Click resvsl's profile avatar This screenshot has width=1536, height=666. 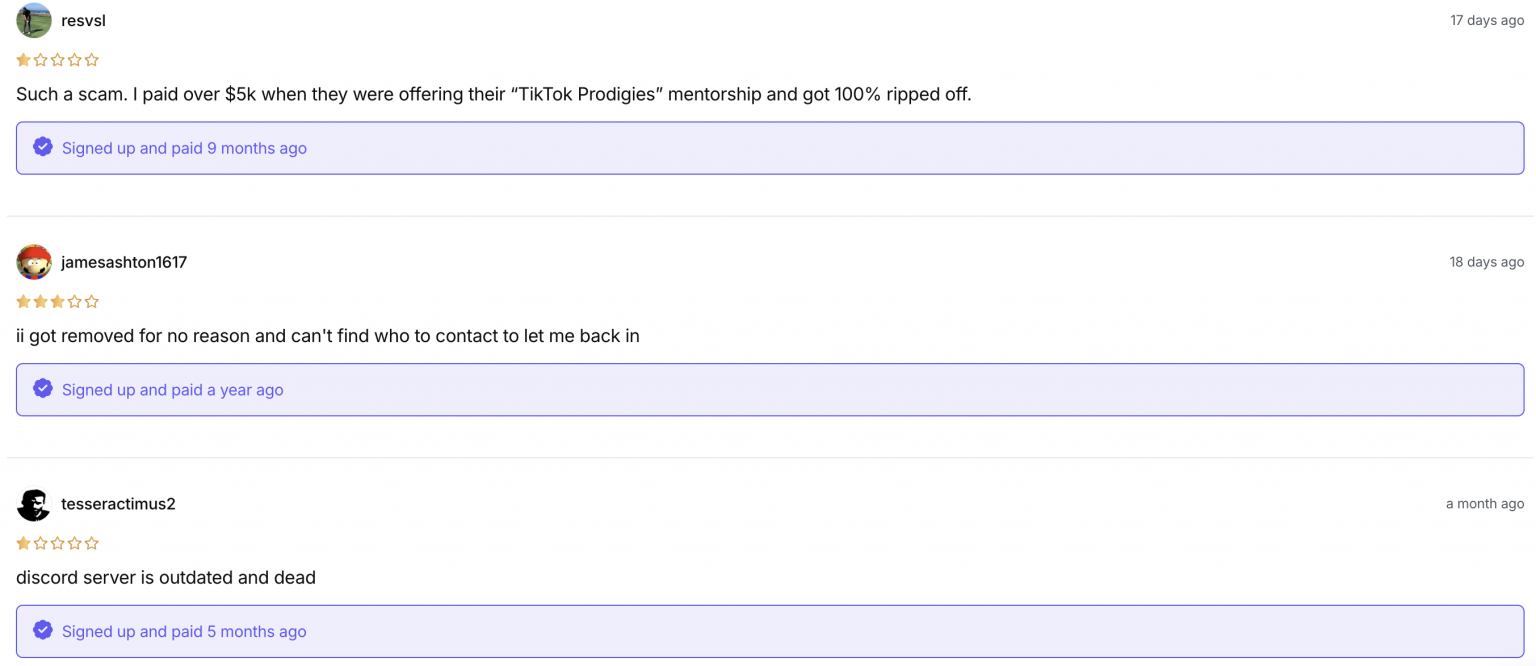click(x=34, y=20)
